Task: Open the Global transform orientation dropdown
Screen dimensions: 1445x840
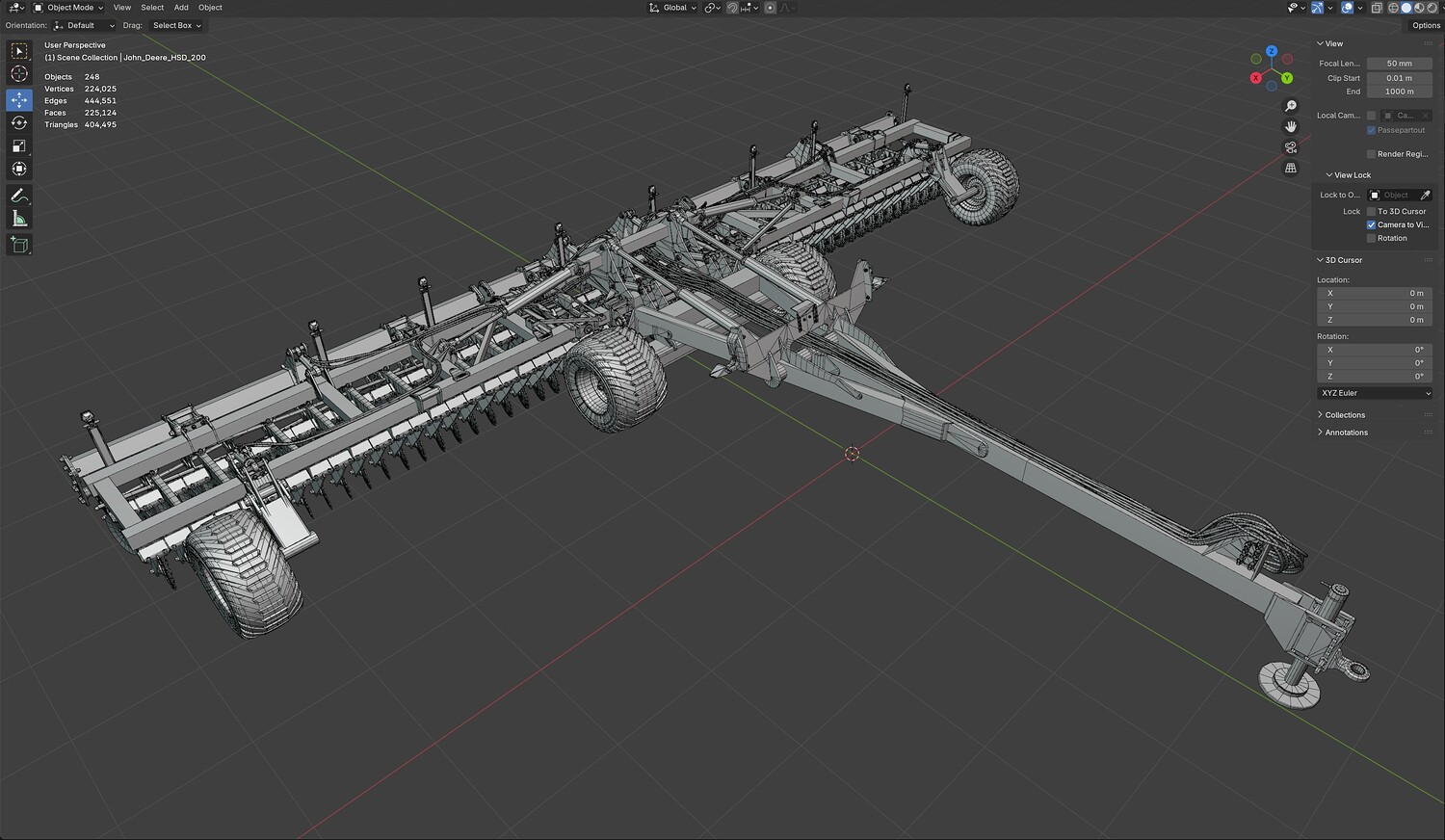Action: click(x=672, y=8)
